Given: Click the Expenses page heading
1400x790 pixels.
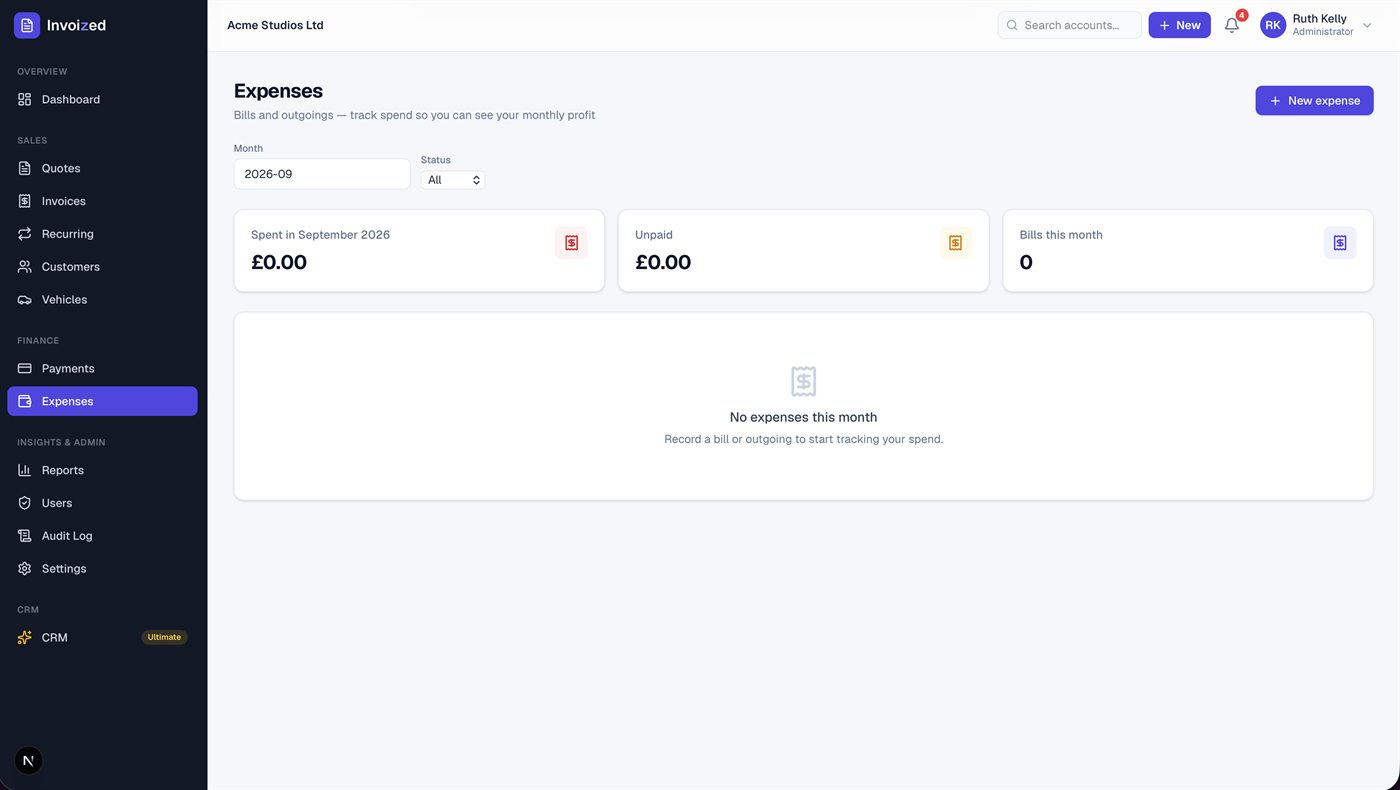Looking at the screenshot, I should click(278, 91).
